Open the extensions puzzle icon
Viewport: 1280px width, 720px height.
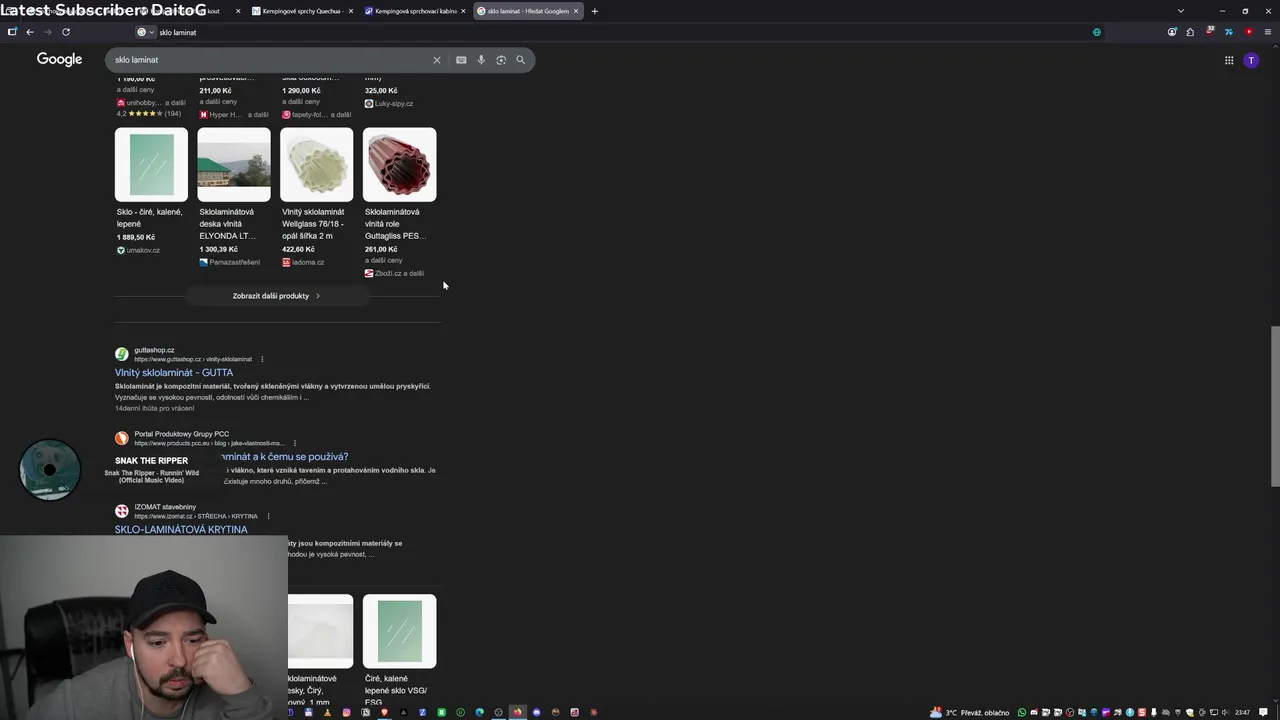[x=1190, y=32]
